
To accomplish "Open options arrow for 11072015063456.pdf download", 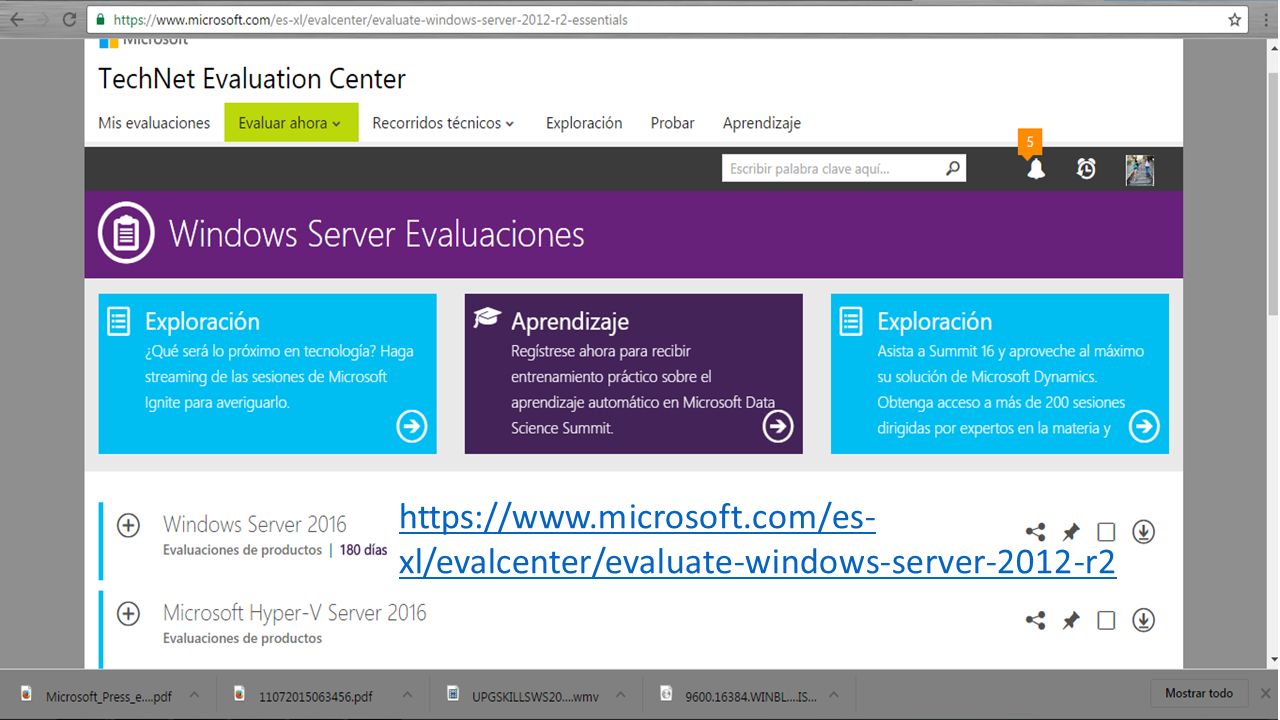I will pos(406,695).
